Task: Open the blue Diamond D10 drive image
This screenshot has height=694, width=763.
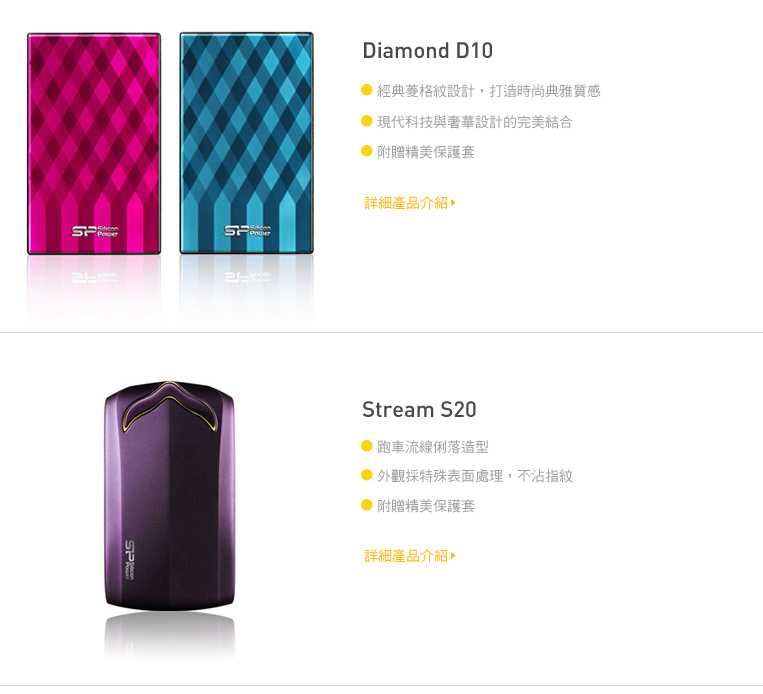Action: pos(247,144)
